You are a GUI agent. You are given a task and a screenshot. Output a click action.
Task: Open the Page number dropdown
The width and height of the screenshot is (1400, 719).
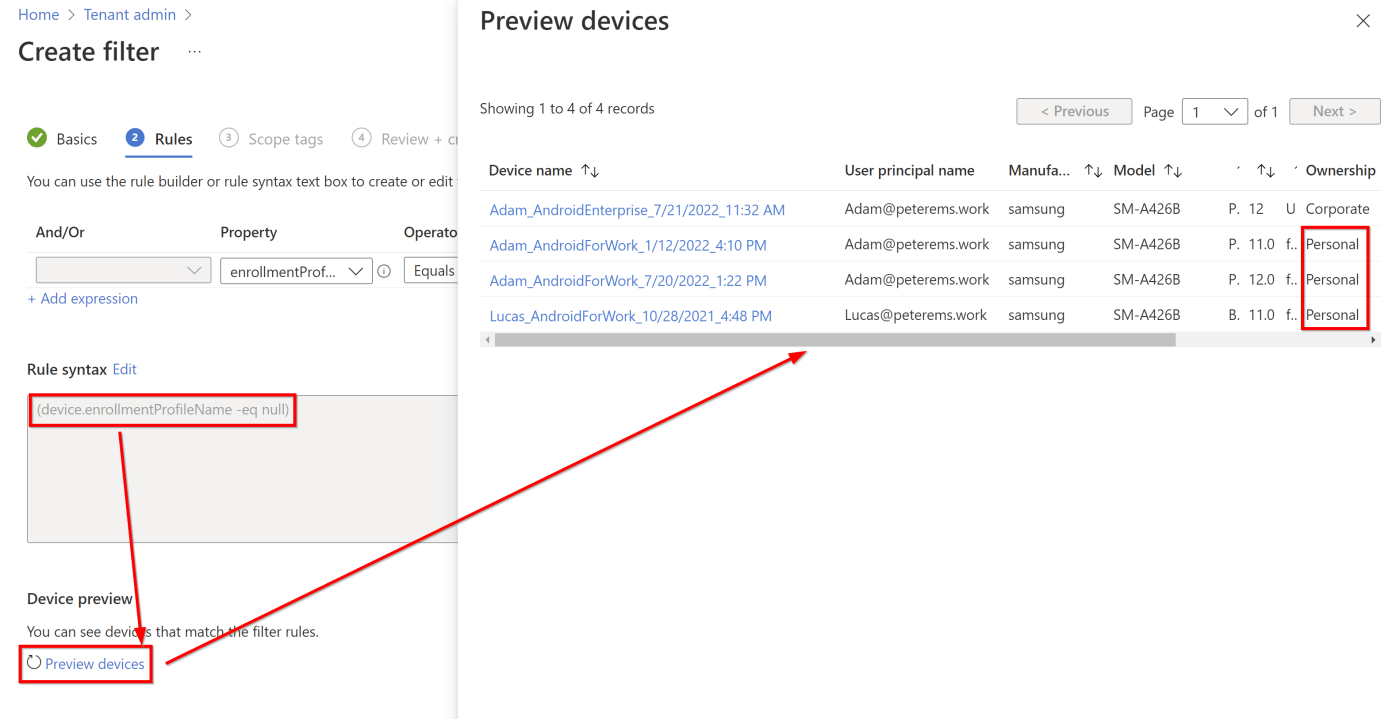coord(1215,112)
